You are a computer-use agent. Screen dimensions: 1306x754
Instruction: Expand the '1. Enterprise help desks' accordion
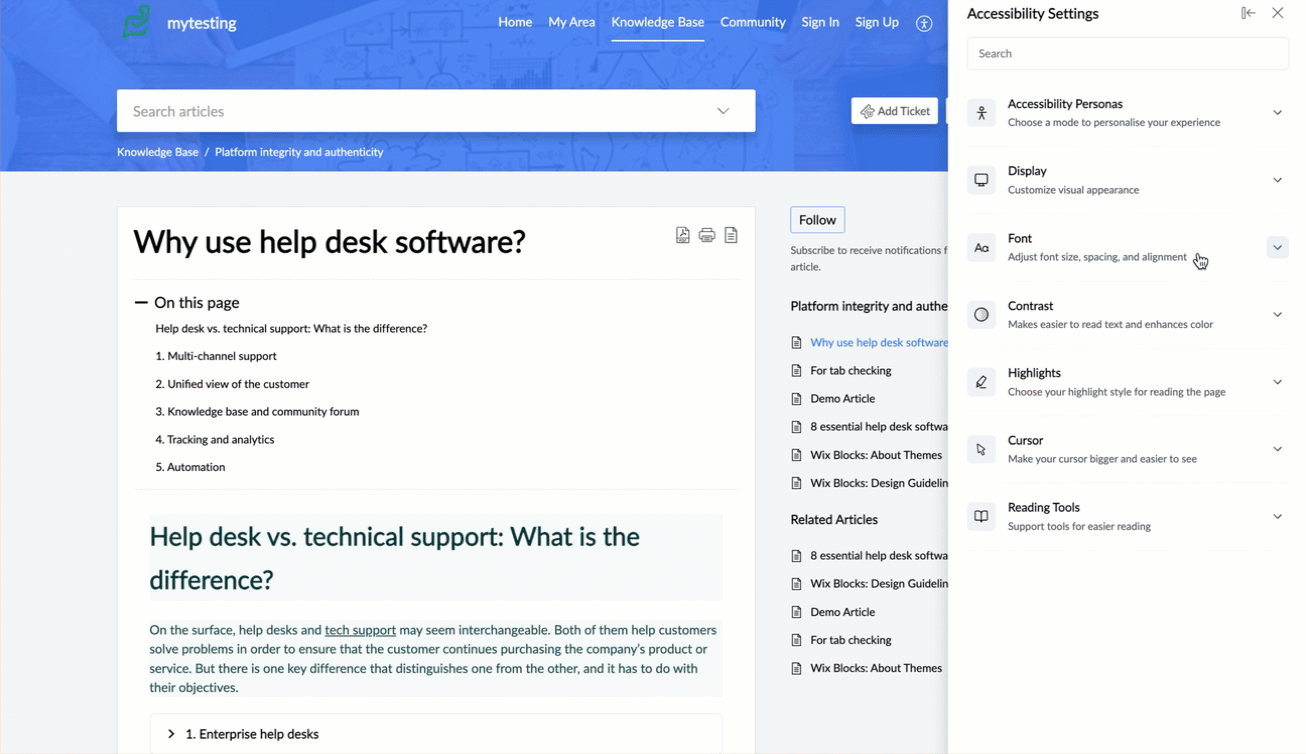[x=436, y=734]
